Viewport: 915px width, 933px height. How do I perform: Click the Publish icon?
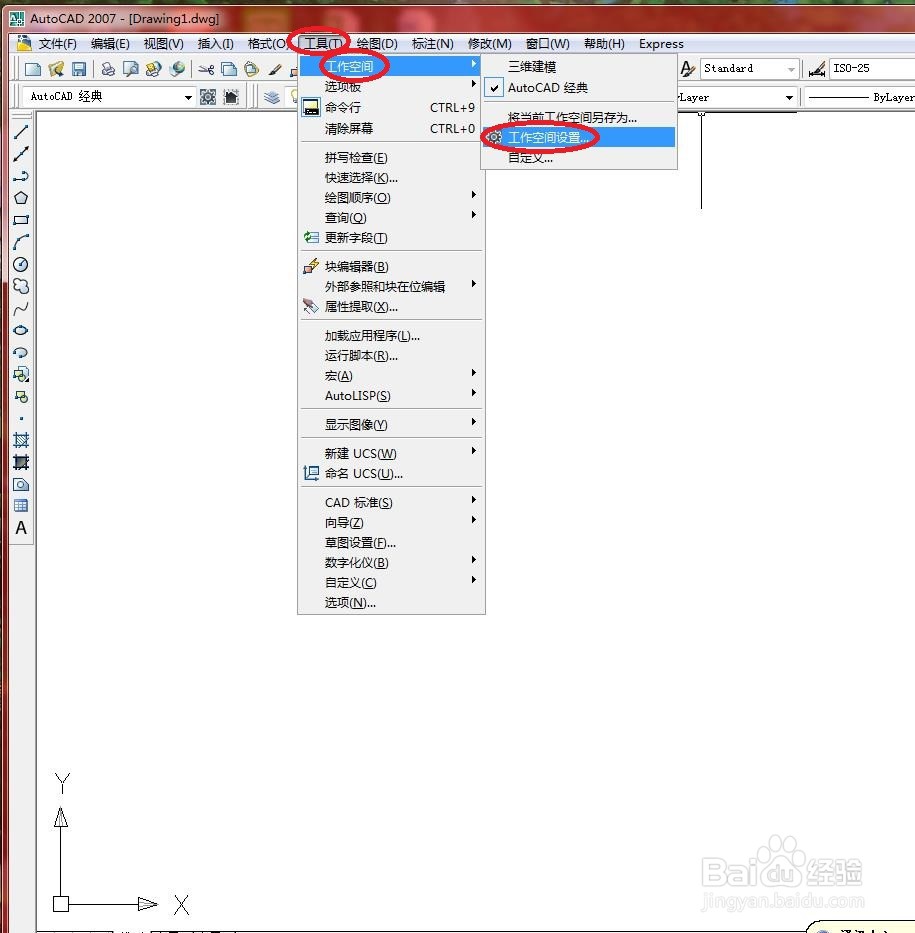[x=153, y=69]
